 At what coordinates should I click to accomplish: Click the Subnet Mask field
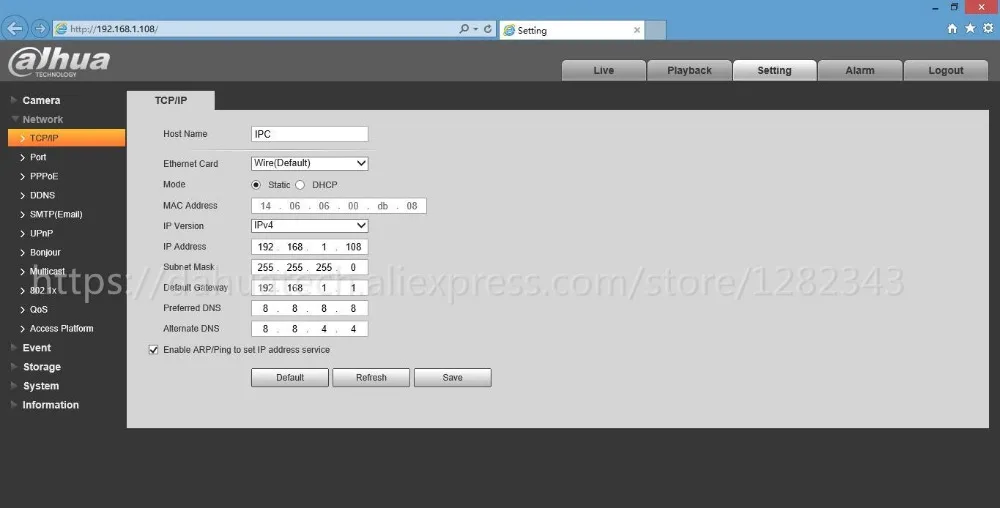click(309, 267)
